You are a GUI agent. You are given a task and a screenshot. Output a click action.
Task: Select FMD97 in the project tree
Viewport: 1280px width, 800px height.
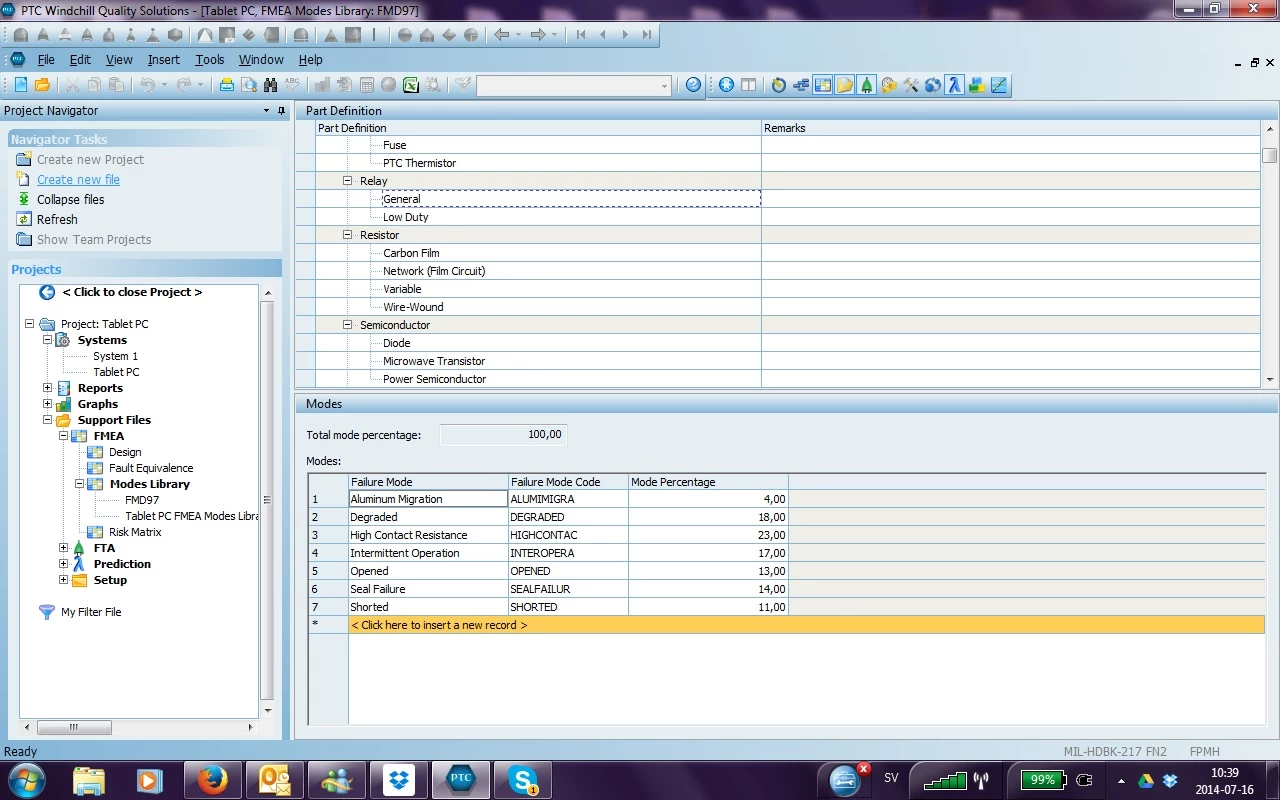pos(142,500)
